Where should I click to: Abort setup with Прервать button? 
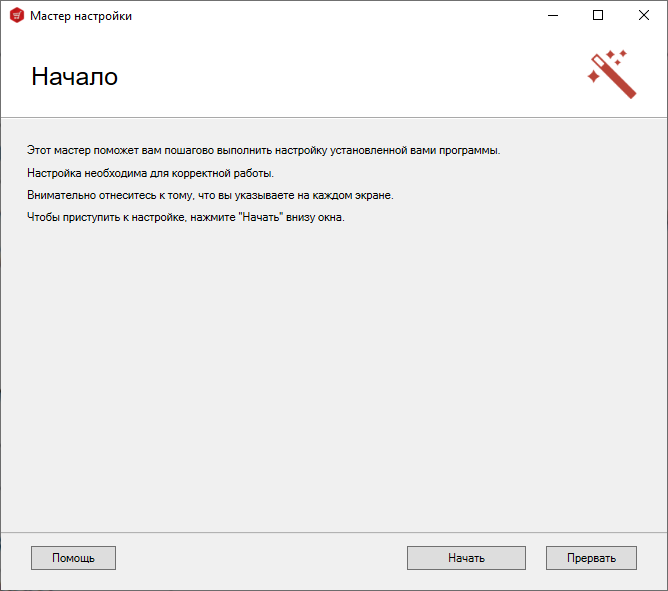(591, 558)
